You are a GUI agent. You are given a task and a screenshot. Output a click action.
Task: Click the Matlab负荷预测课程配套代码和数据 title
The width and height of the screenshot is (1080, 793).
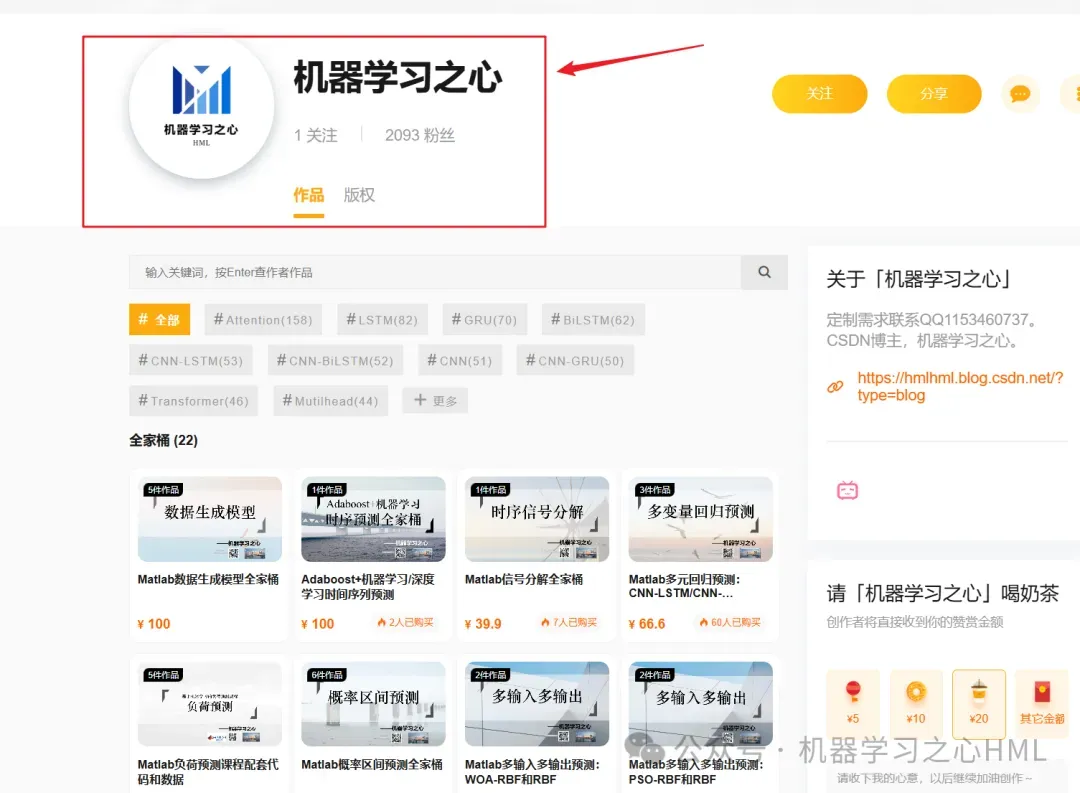tap(208, 772)
